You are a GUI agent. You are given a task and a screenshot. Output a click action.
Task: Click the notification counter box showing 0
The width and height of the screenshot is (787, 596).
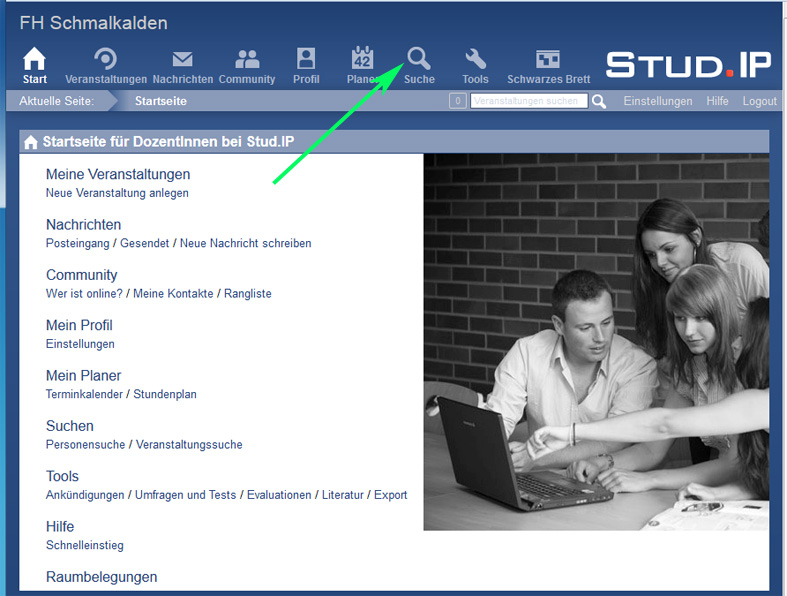tap(457, 101)
